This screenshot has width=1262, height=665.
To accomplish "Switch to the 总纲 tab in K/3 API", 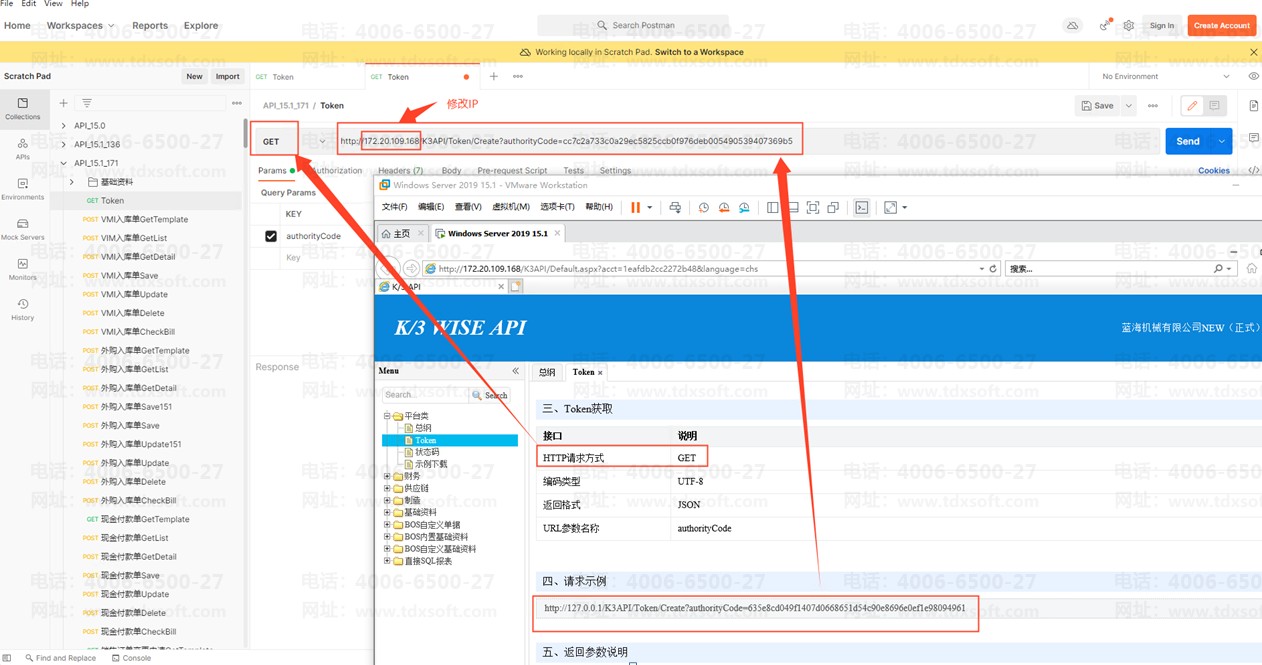I will click(x=547, y=372).
